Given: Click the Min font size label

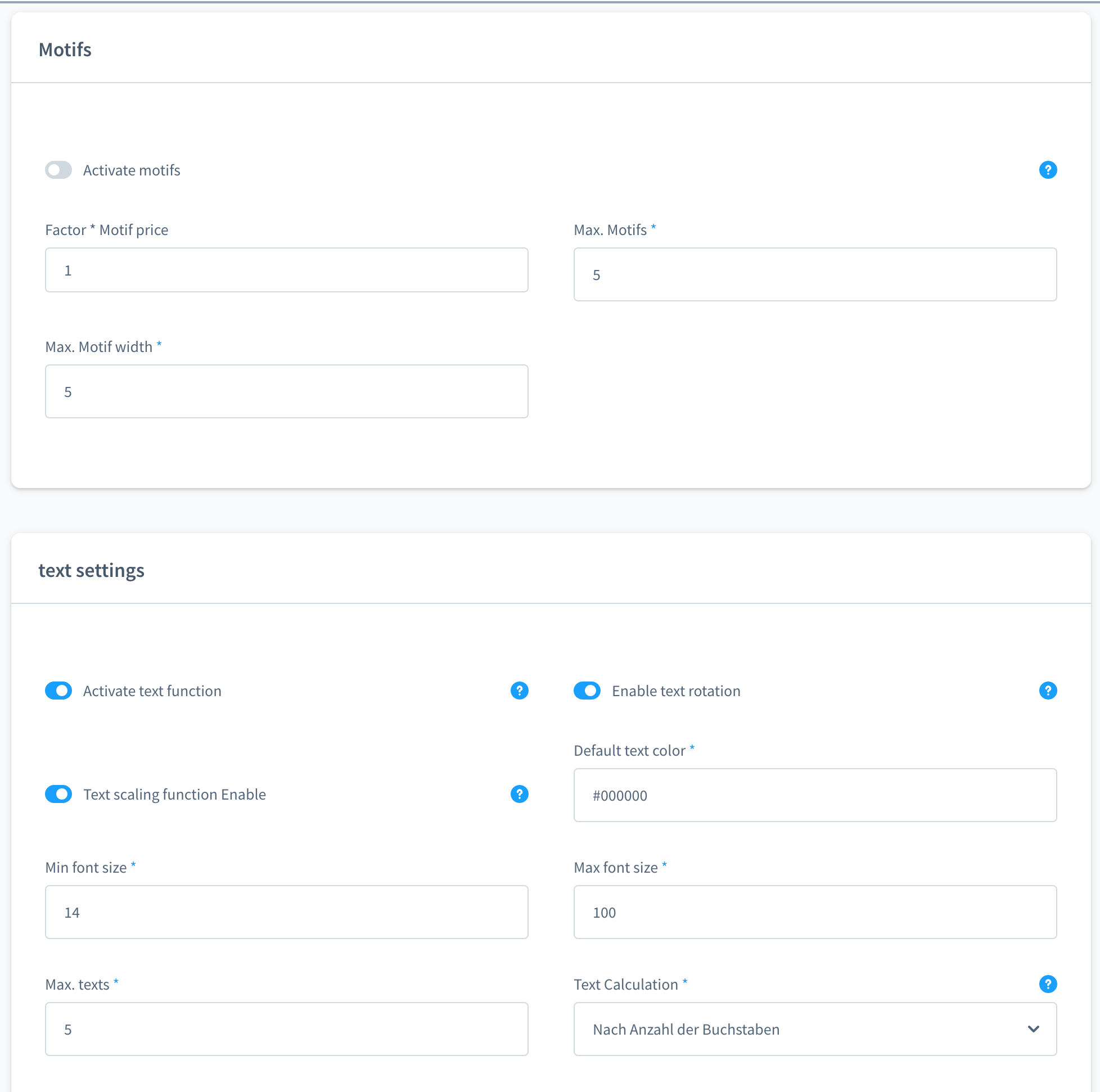Looking at the screenshot, I should coord(86,868).
